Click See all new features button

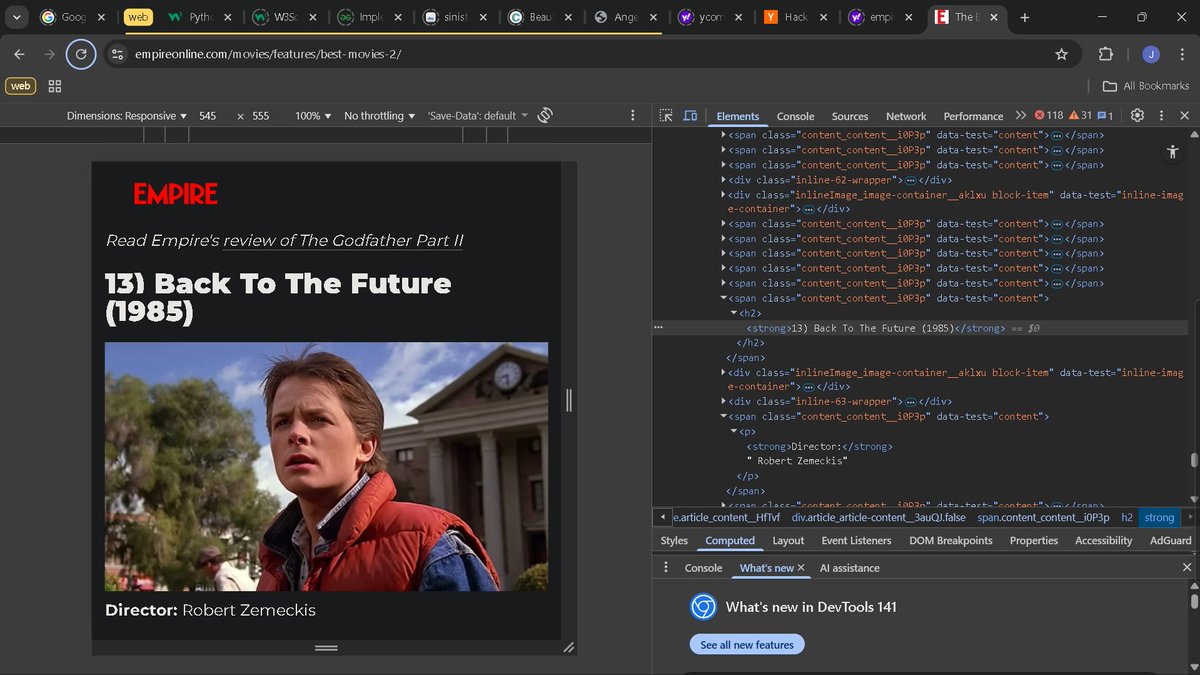[x=747, y=645]
